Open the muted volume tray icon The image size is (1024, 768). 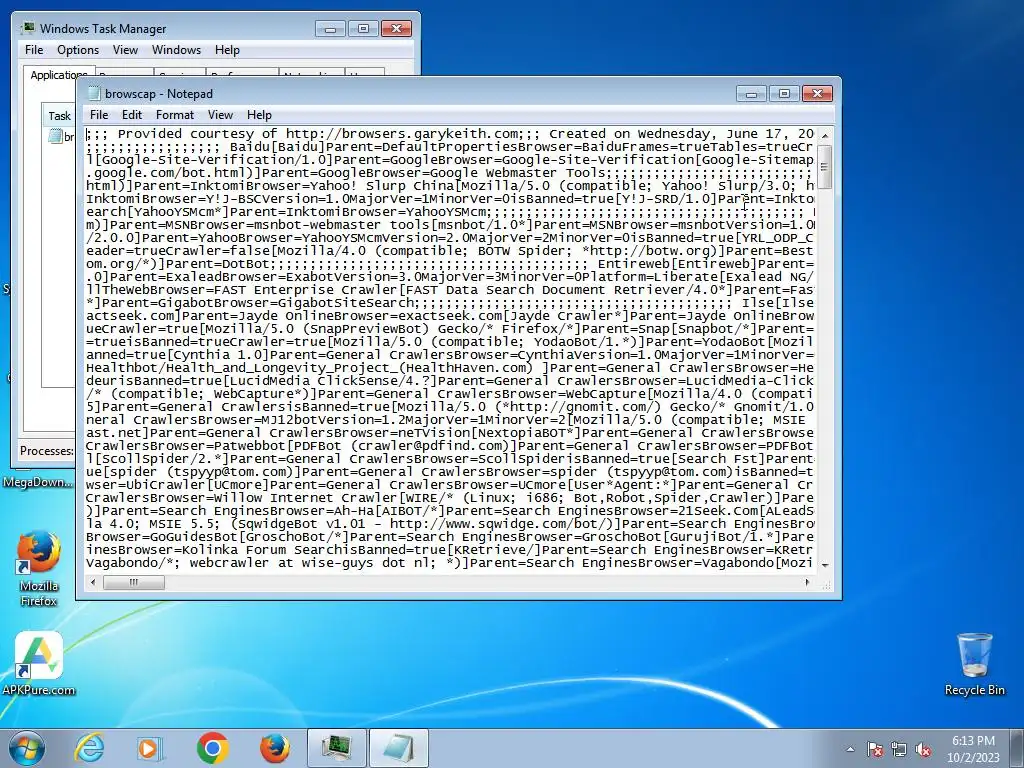coord(923,749)
